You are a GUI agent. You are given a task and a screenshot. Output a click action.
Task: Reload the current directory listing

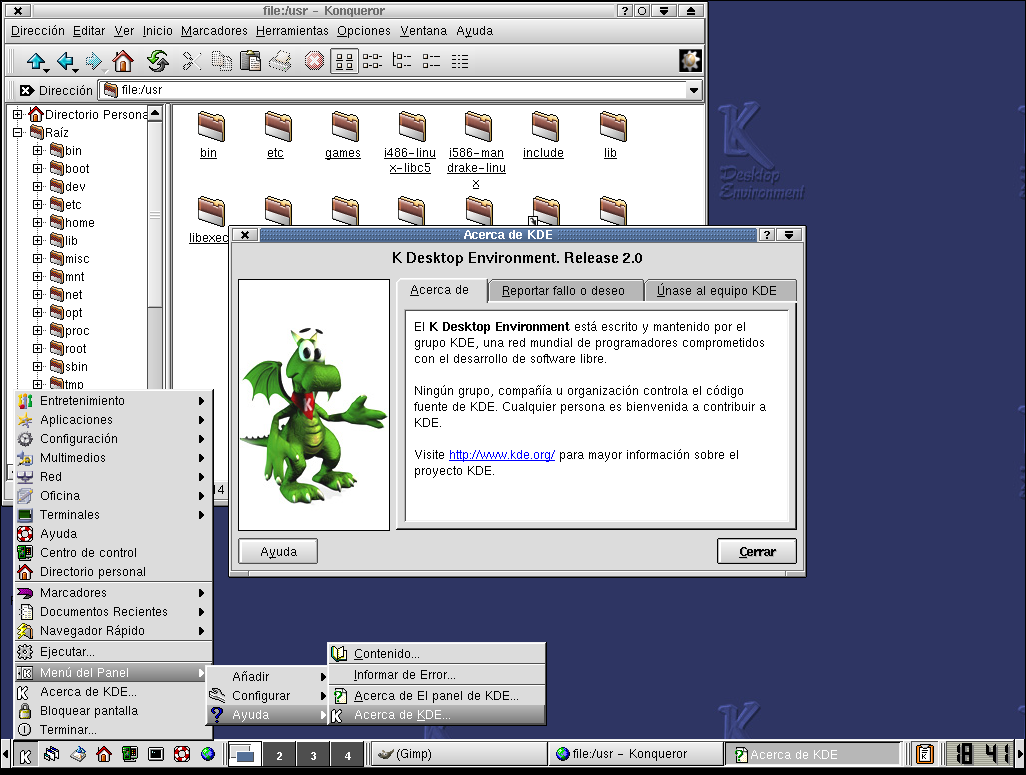coord(158,61)
